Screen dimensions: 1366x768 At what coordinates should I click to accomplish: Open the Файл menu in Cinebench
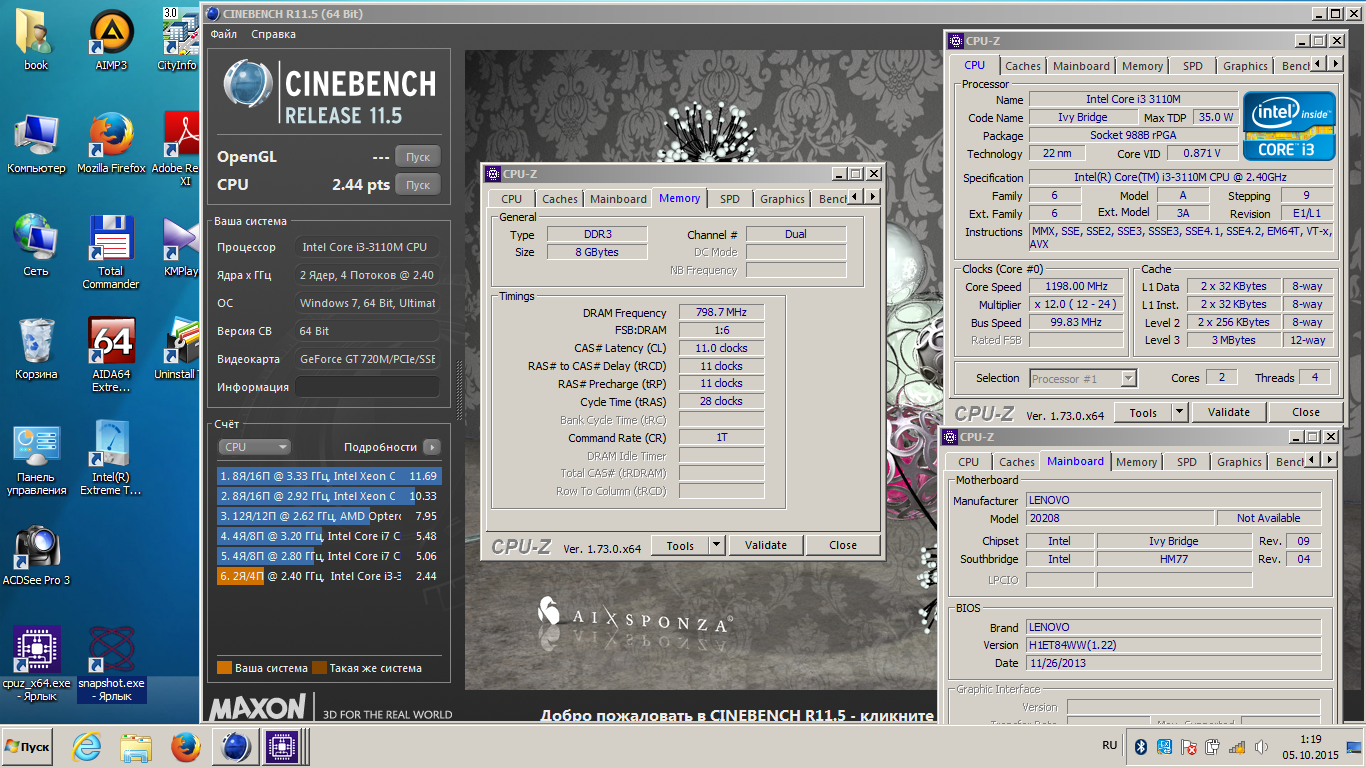coord(224,34)
